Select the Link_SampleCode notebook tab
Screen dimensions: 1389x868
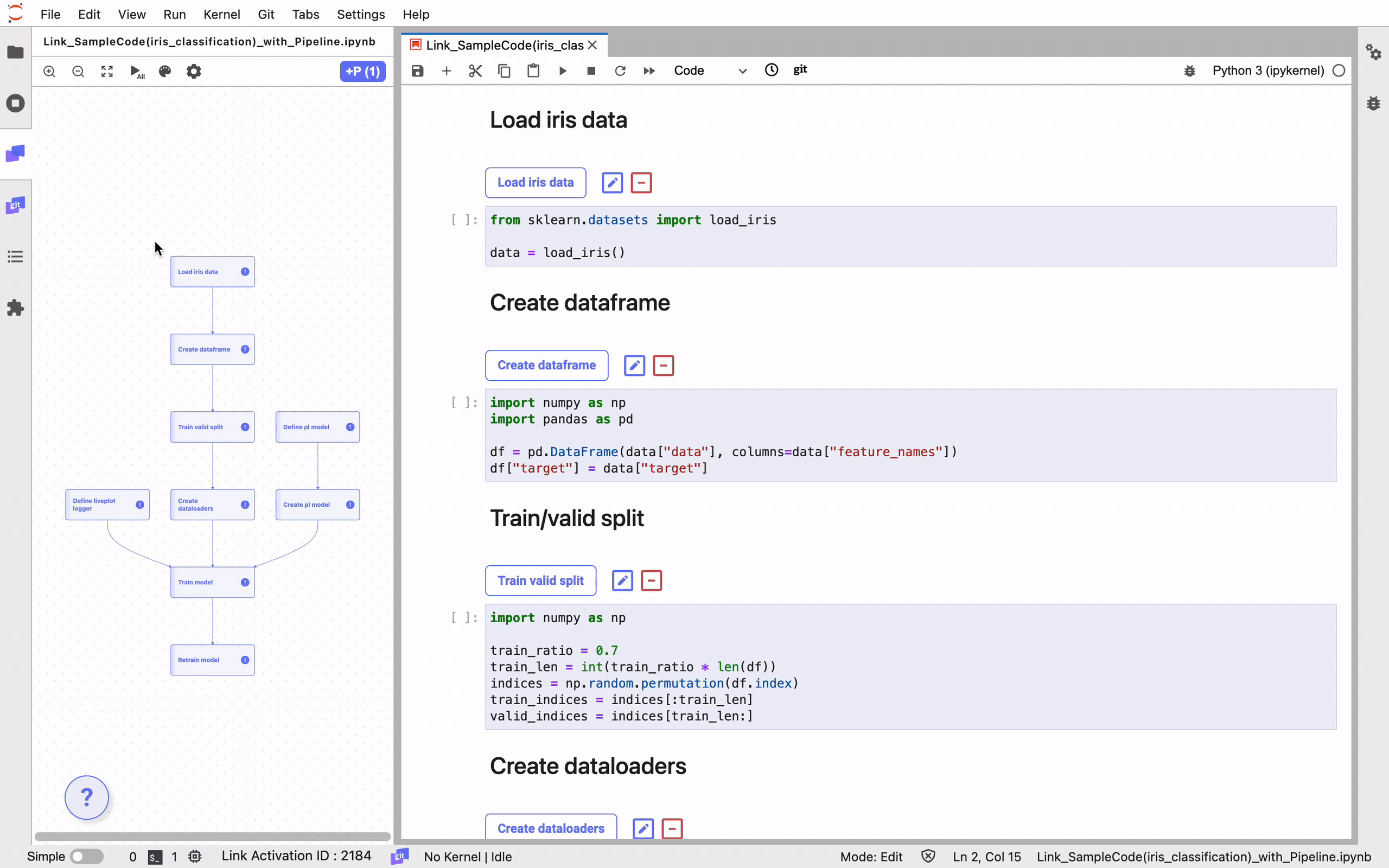tap(504, 45)
